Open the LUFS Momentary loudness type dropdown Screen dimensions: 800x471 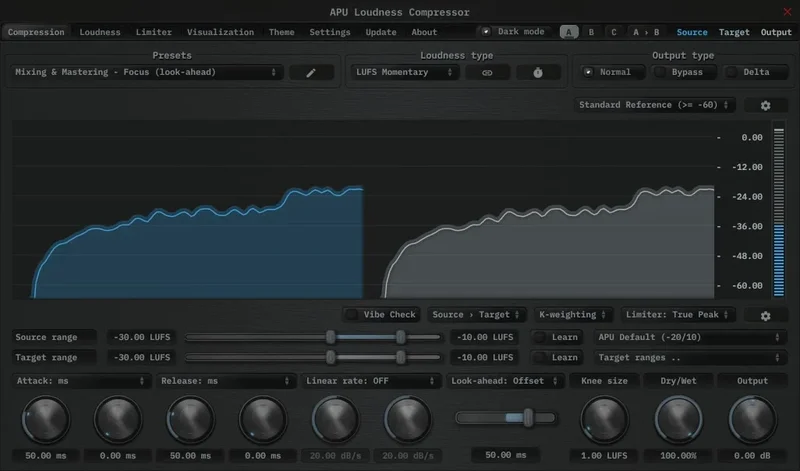tap(405, 72)
